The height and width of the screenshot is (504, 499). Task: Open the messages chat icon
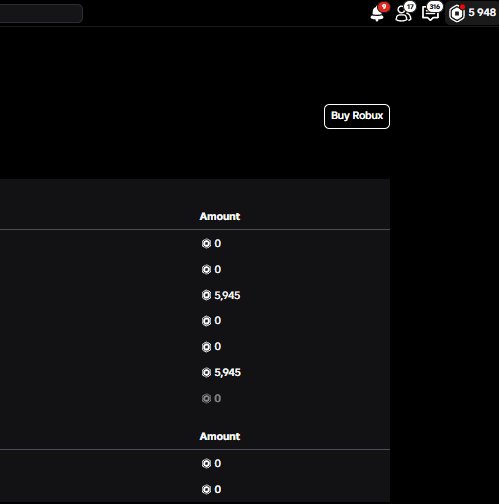(430, 14)
